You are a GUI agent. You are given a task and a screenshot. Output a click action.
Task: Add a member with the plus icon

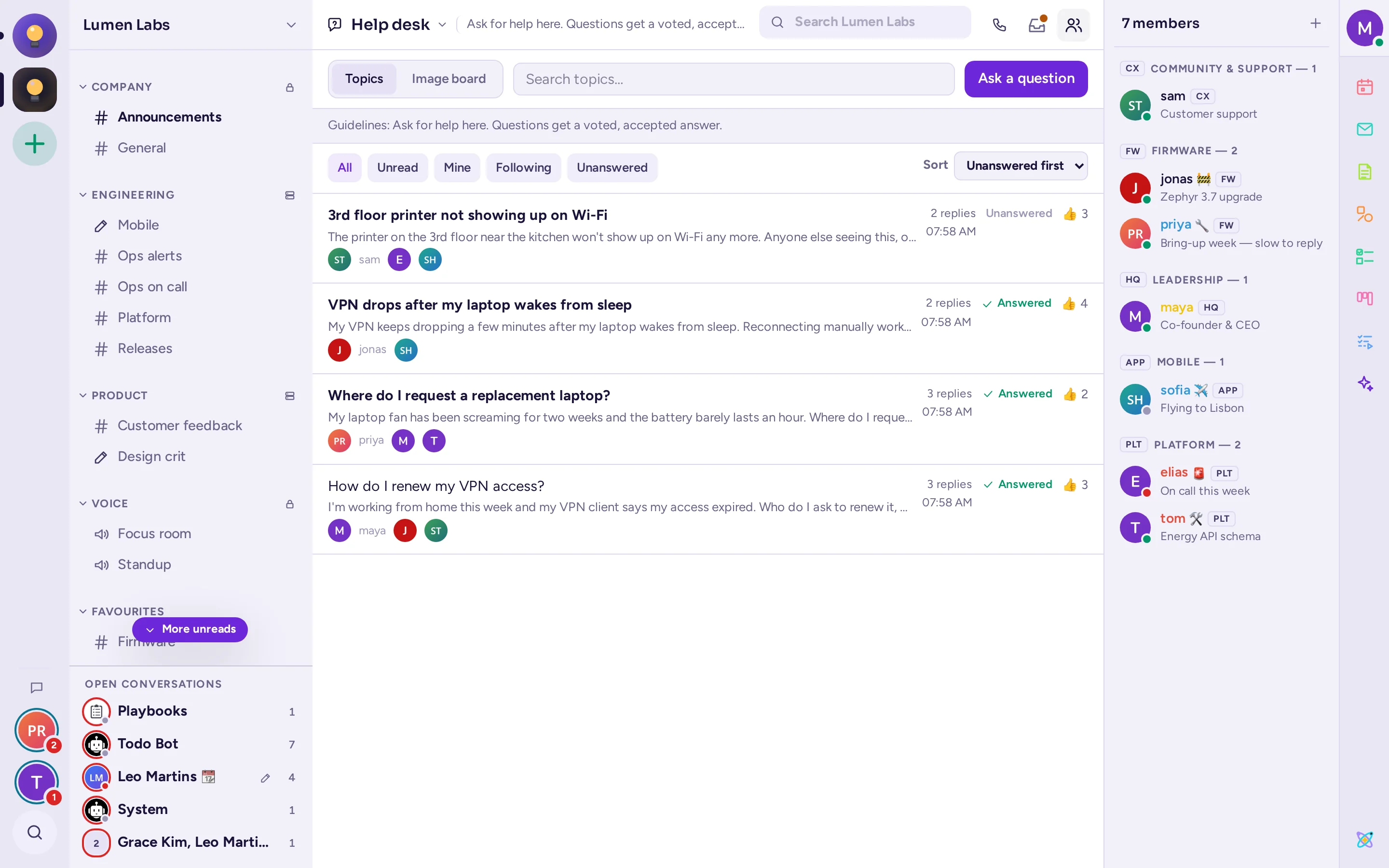coord(1315,24)
